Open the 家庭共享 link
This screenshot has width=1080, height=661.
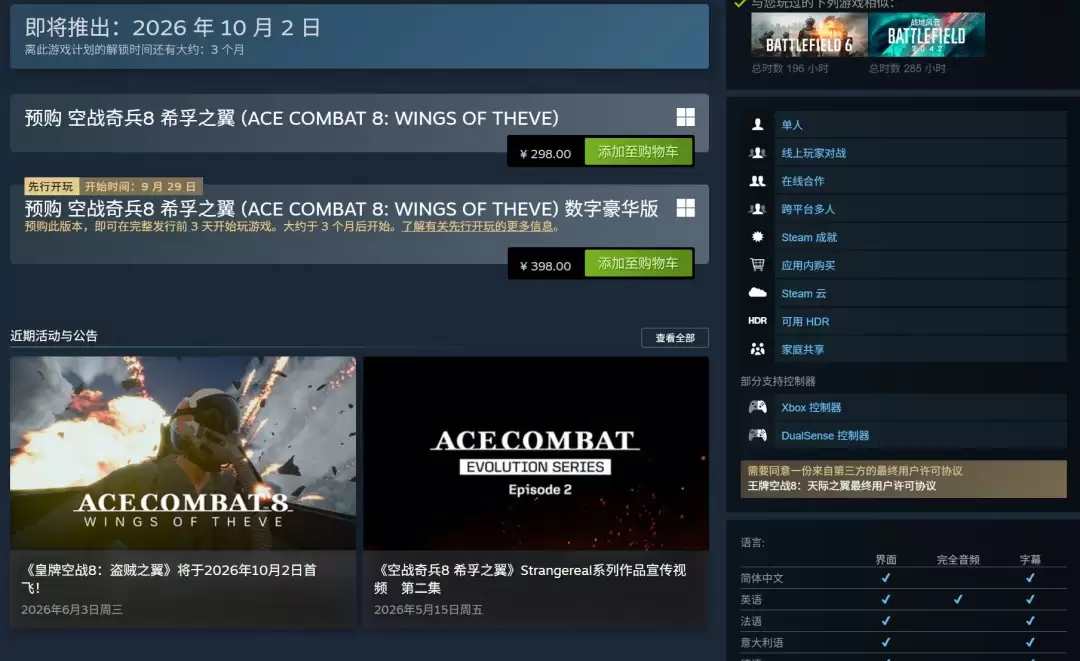802,350
